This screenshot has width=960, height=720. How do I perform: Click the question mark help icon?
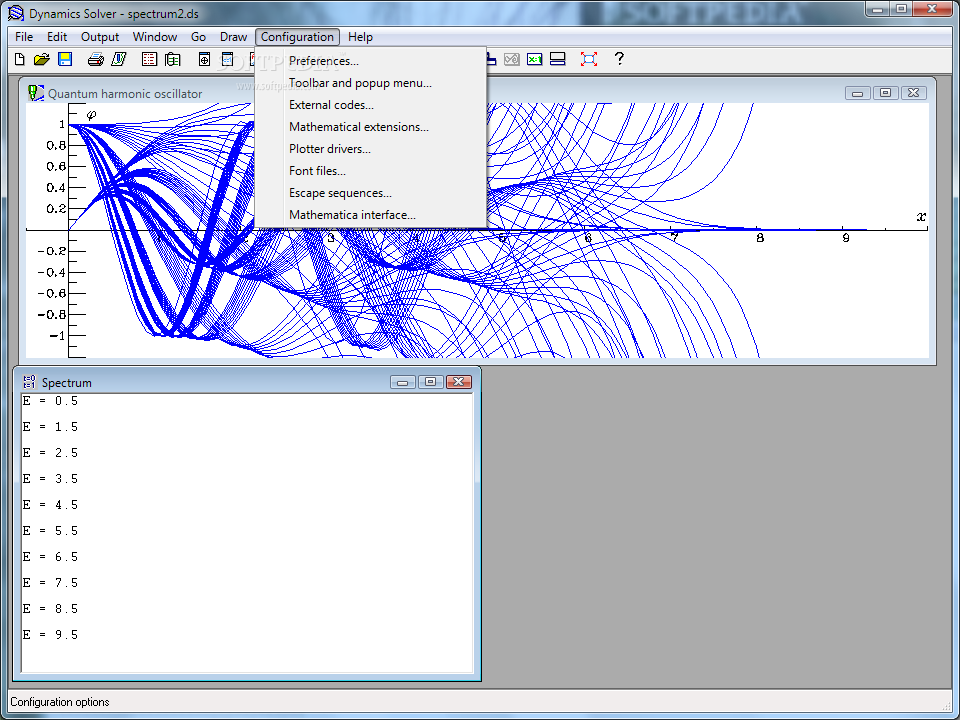point(619,59)
